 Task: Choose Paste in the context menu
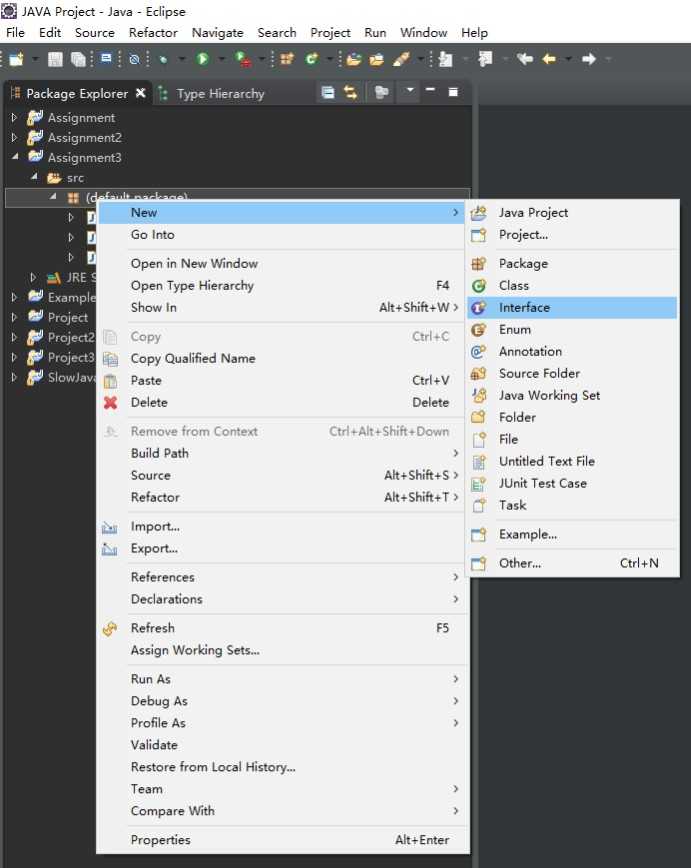[x=282, y=381]
